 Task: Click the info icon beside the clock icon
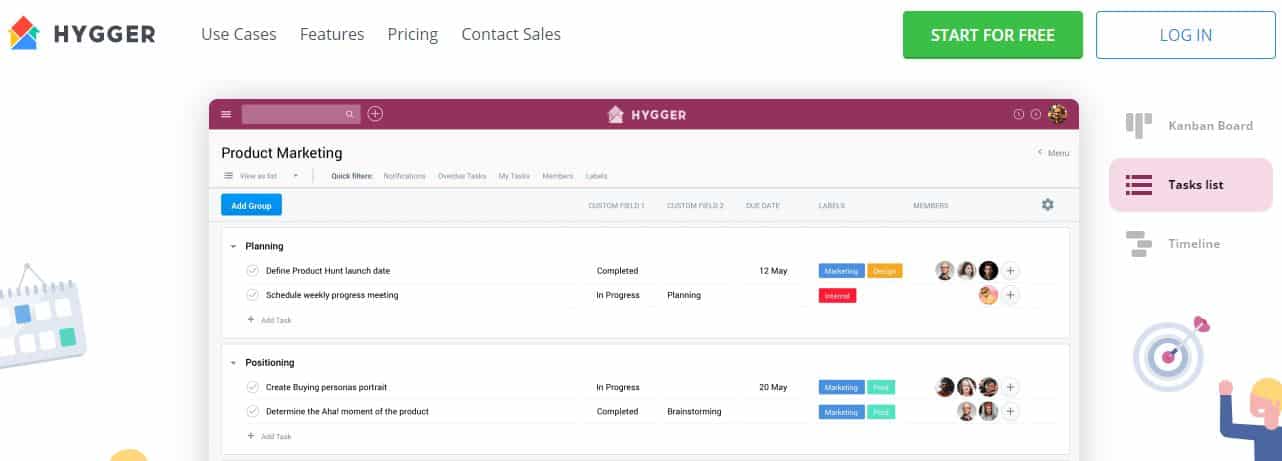1036,114
